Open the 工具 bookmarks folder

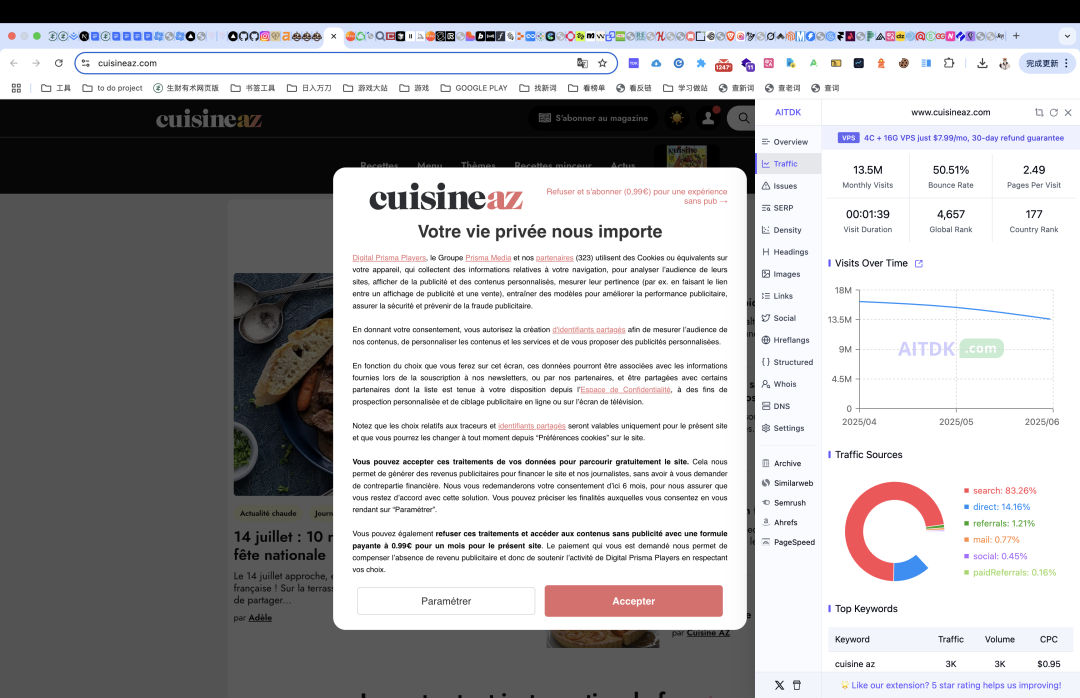[56, 88]
